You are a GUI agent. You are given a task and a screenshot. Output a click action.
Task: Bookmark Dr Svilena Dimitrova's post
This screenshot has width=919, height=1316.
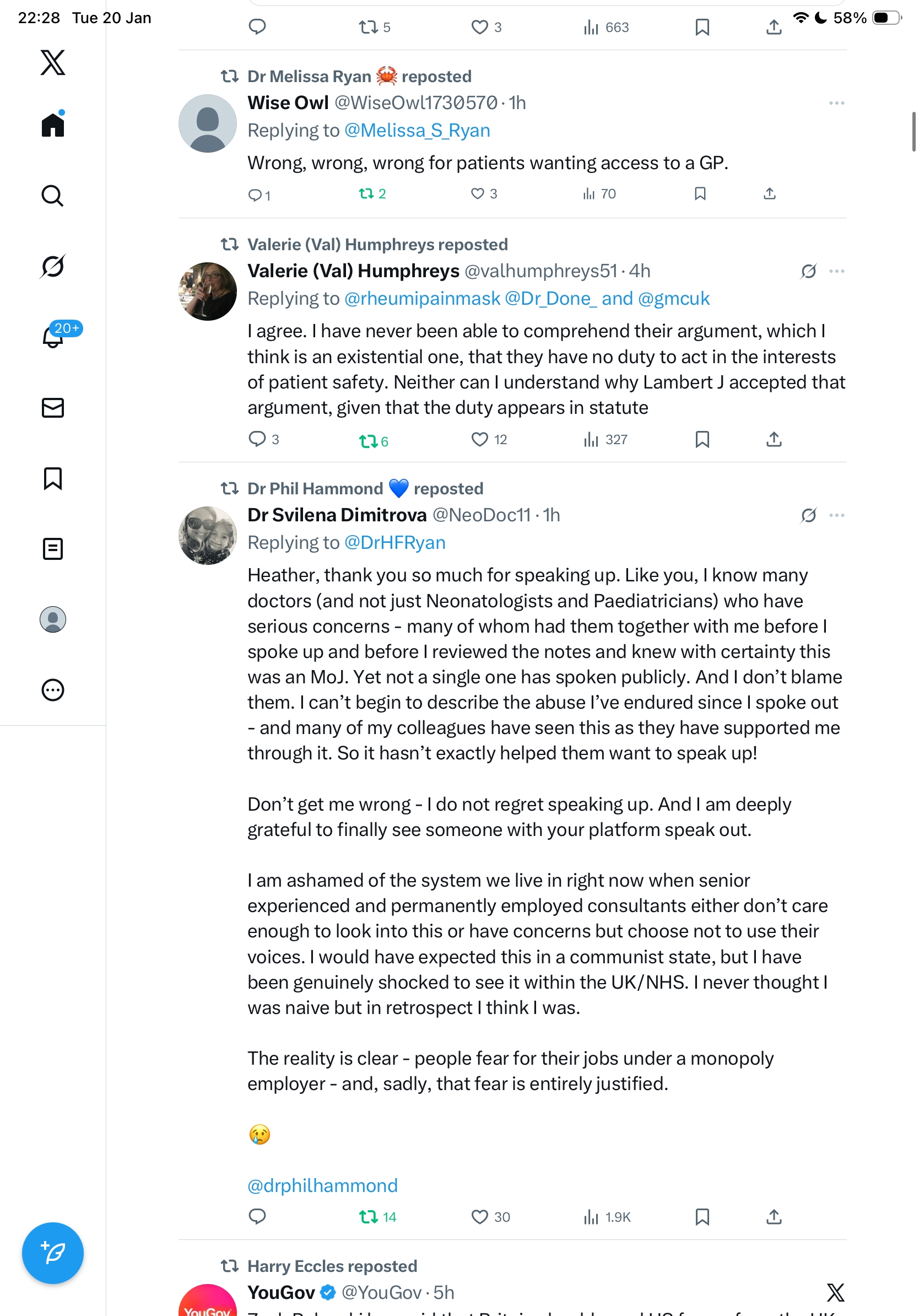702,1217
